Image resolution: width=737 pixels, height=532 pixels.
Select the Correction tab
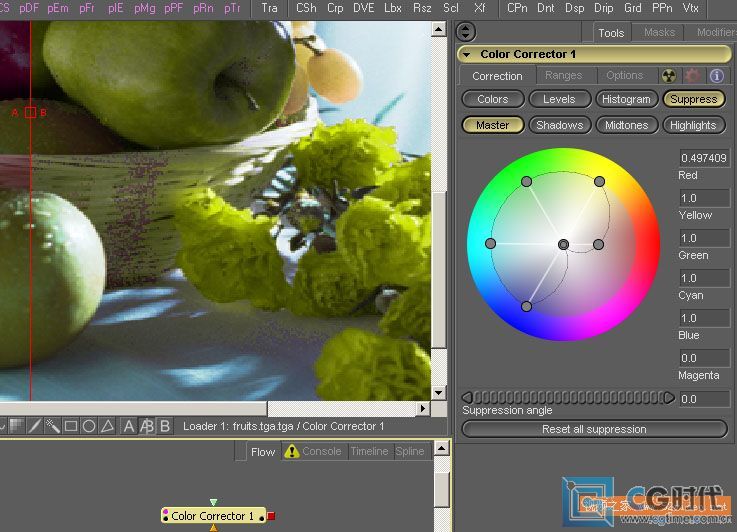pos(497,76)
